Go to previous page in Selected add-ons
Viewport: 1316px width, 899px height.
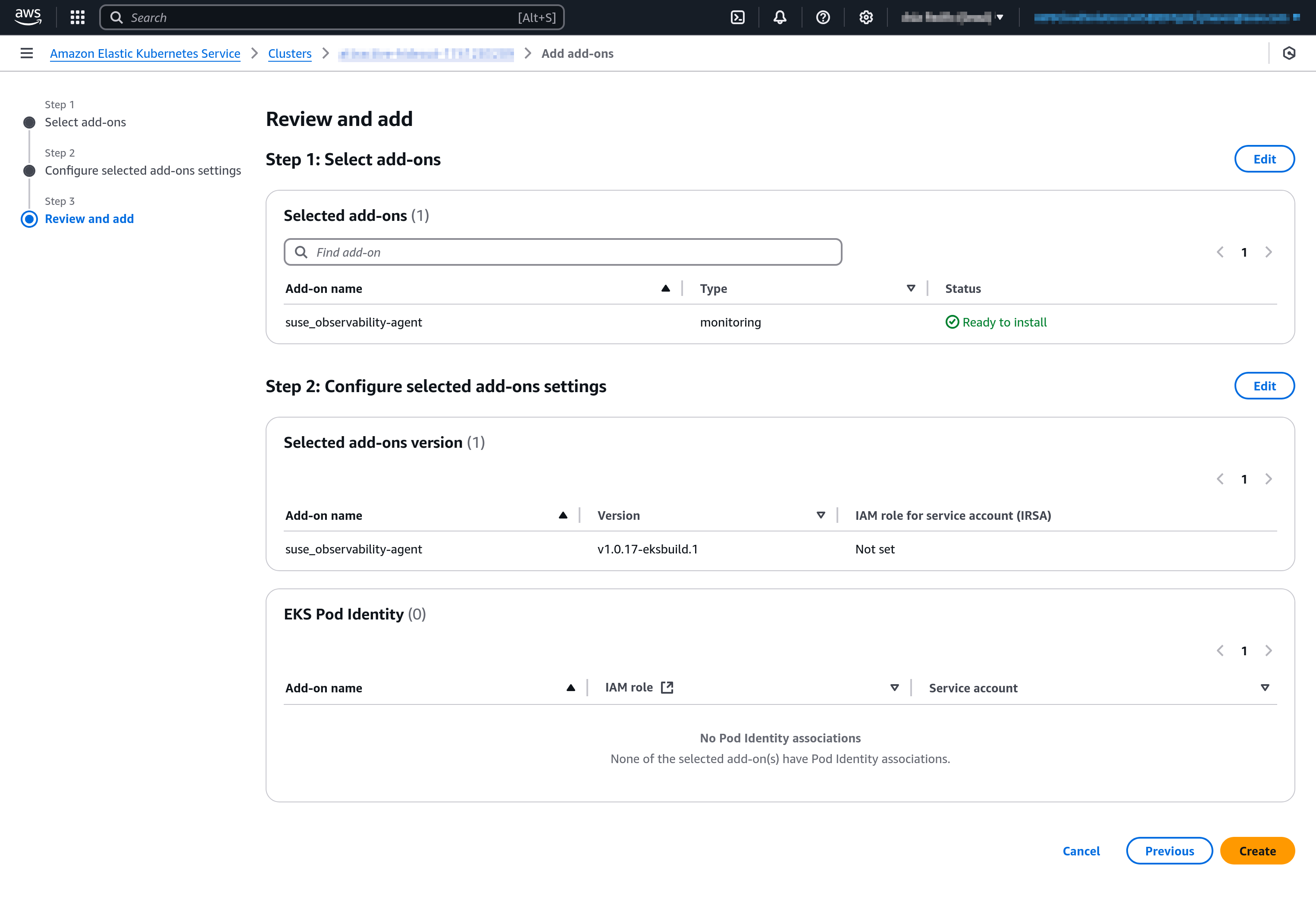click(x=1220, y=252)
